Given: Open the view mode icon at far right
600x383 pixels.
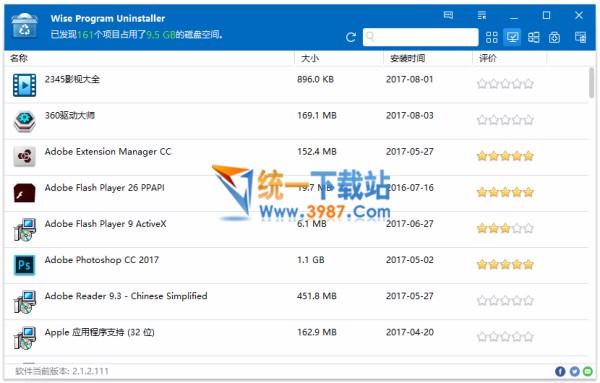Looking at the screenshot, I should pyautogui.click(x=580, y=37).
